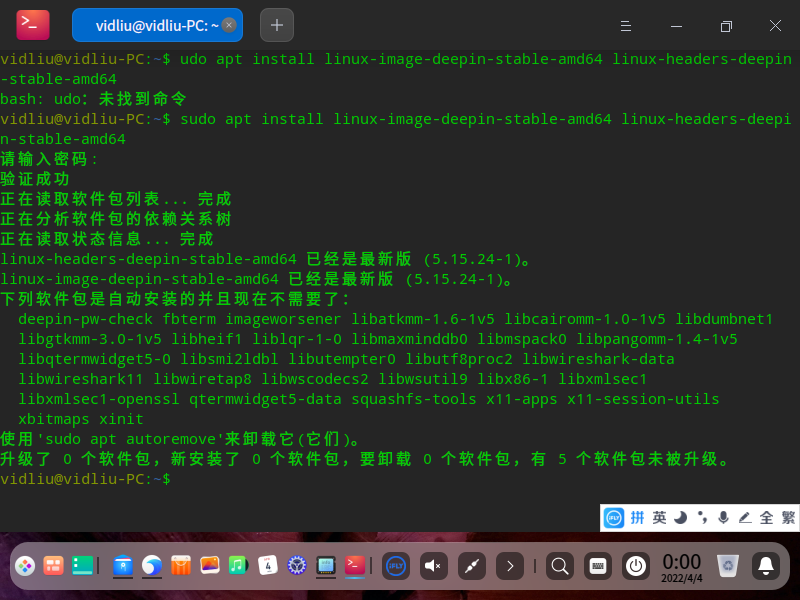Launch the deepin Browser

tap(150, 566)
